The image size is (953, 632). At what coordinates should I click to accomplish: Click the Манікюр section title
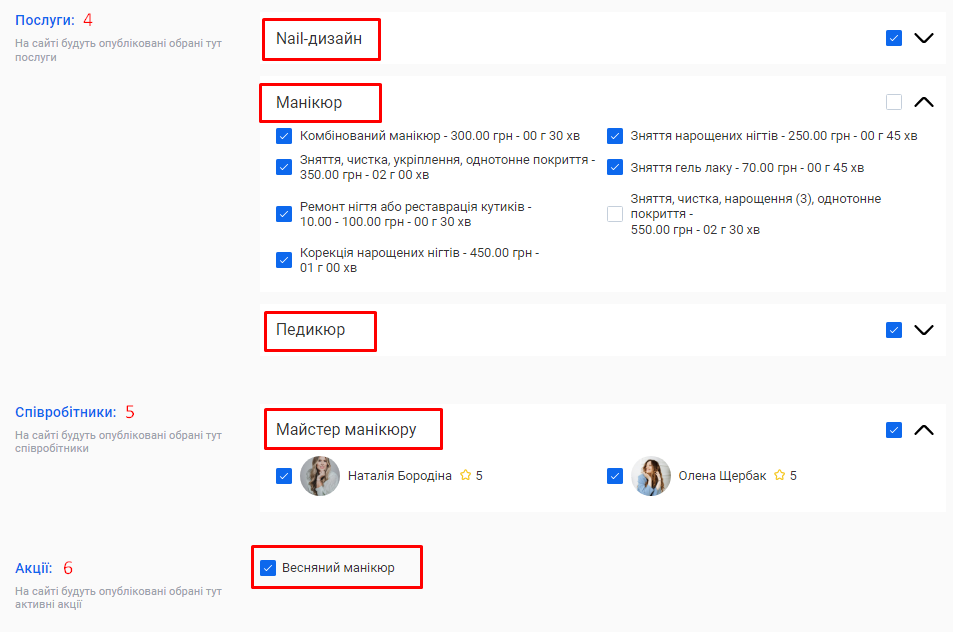click(x=309, y=102)
